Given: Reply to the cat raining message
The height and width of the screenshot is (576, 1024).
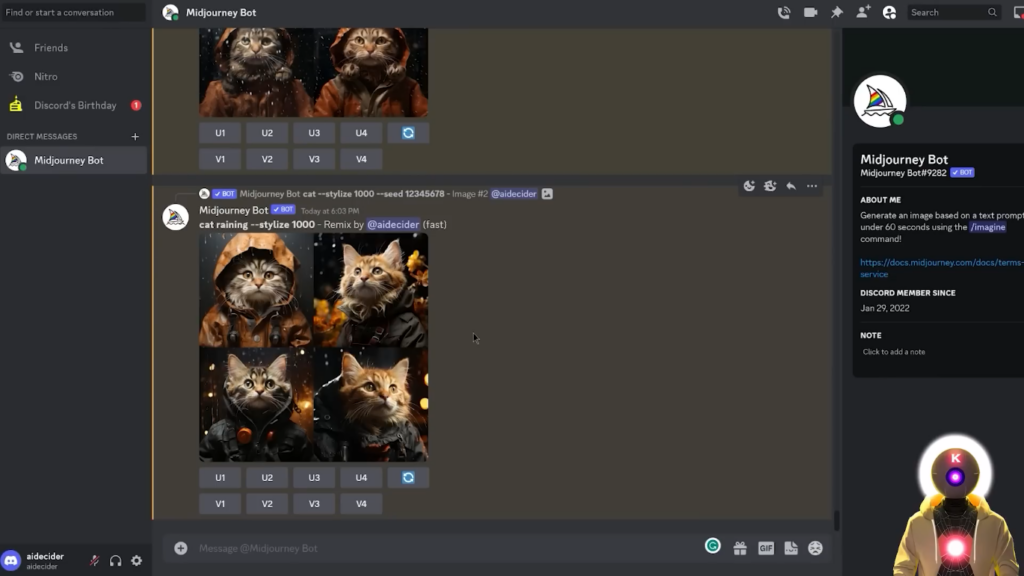Looking at the screenshot, I should (791, 186).
